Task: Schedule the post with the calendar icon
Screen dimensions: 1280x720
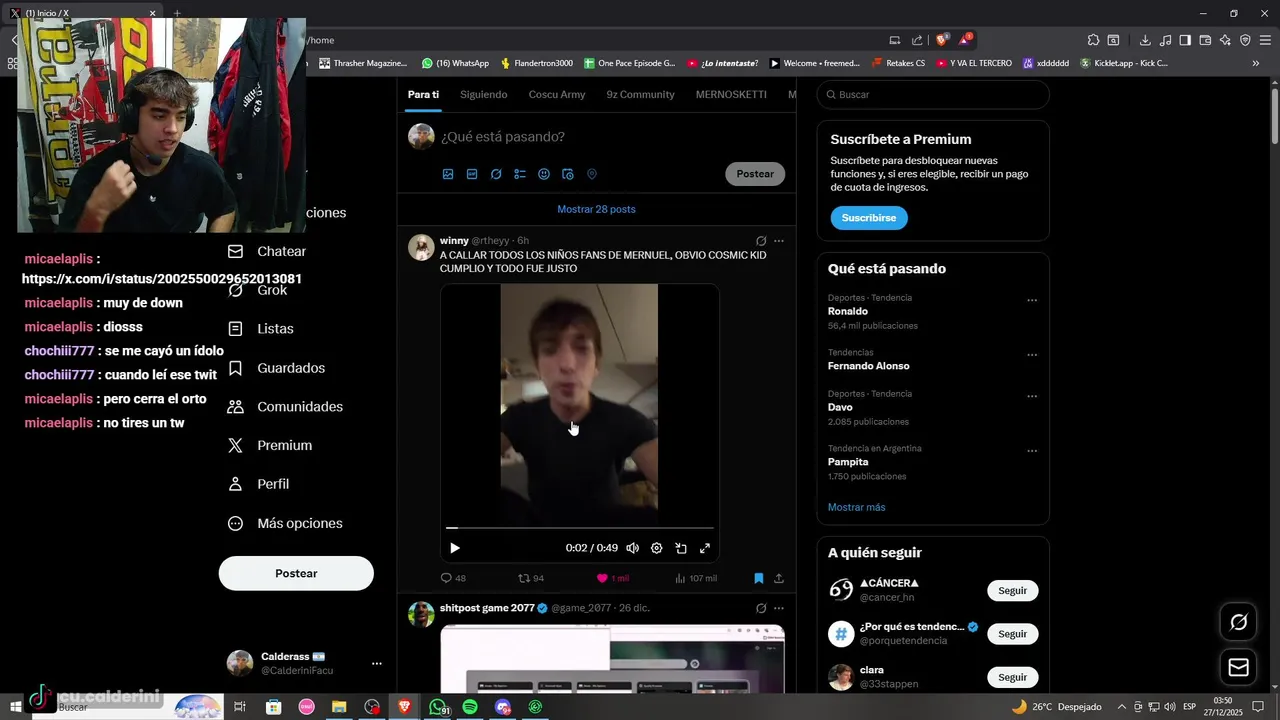Action: pyautogui.click(x=568, y=174)
